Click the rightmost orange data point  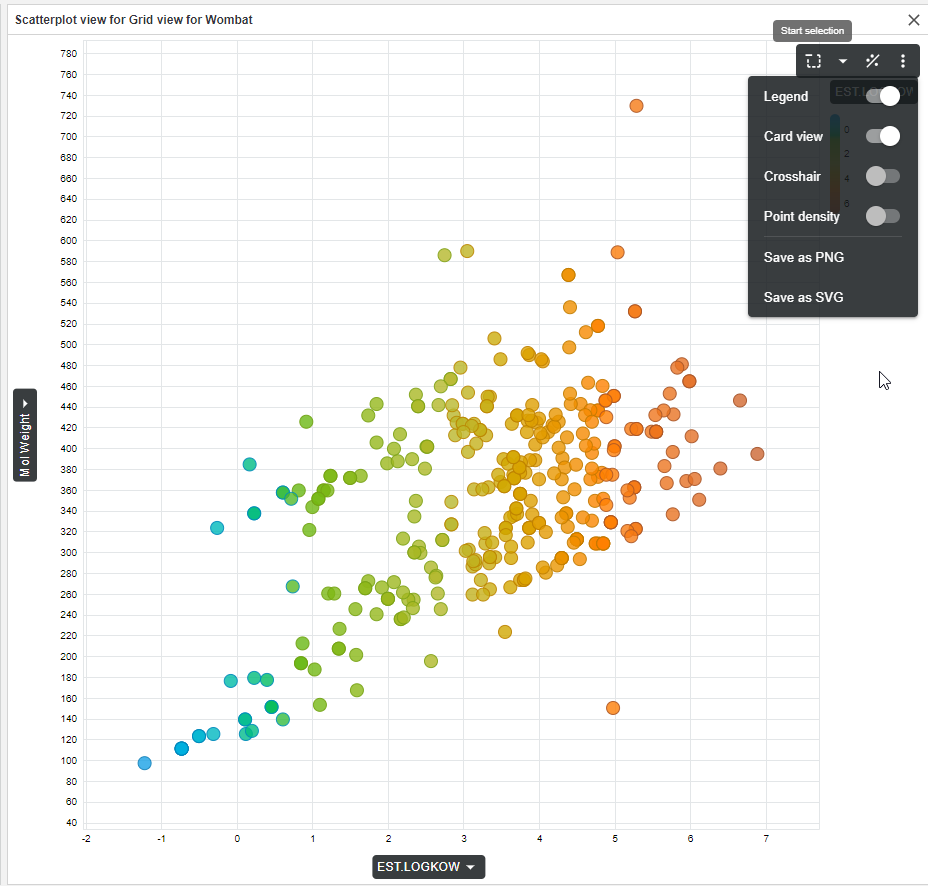[757, 454]
